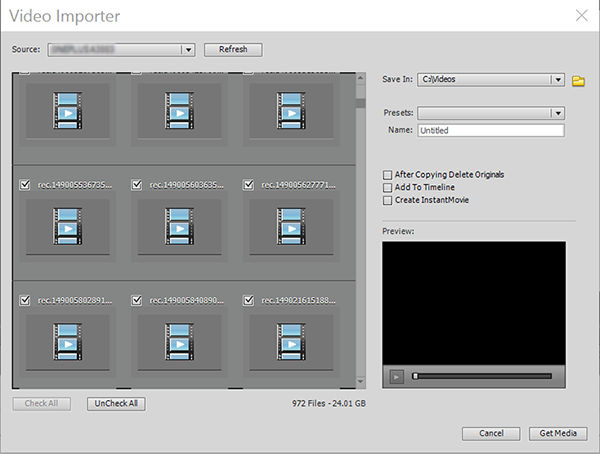Click the Refresh button
The image size is (600, 454).
(x=233, y=49)
